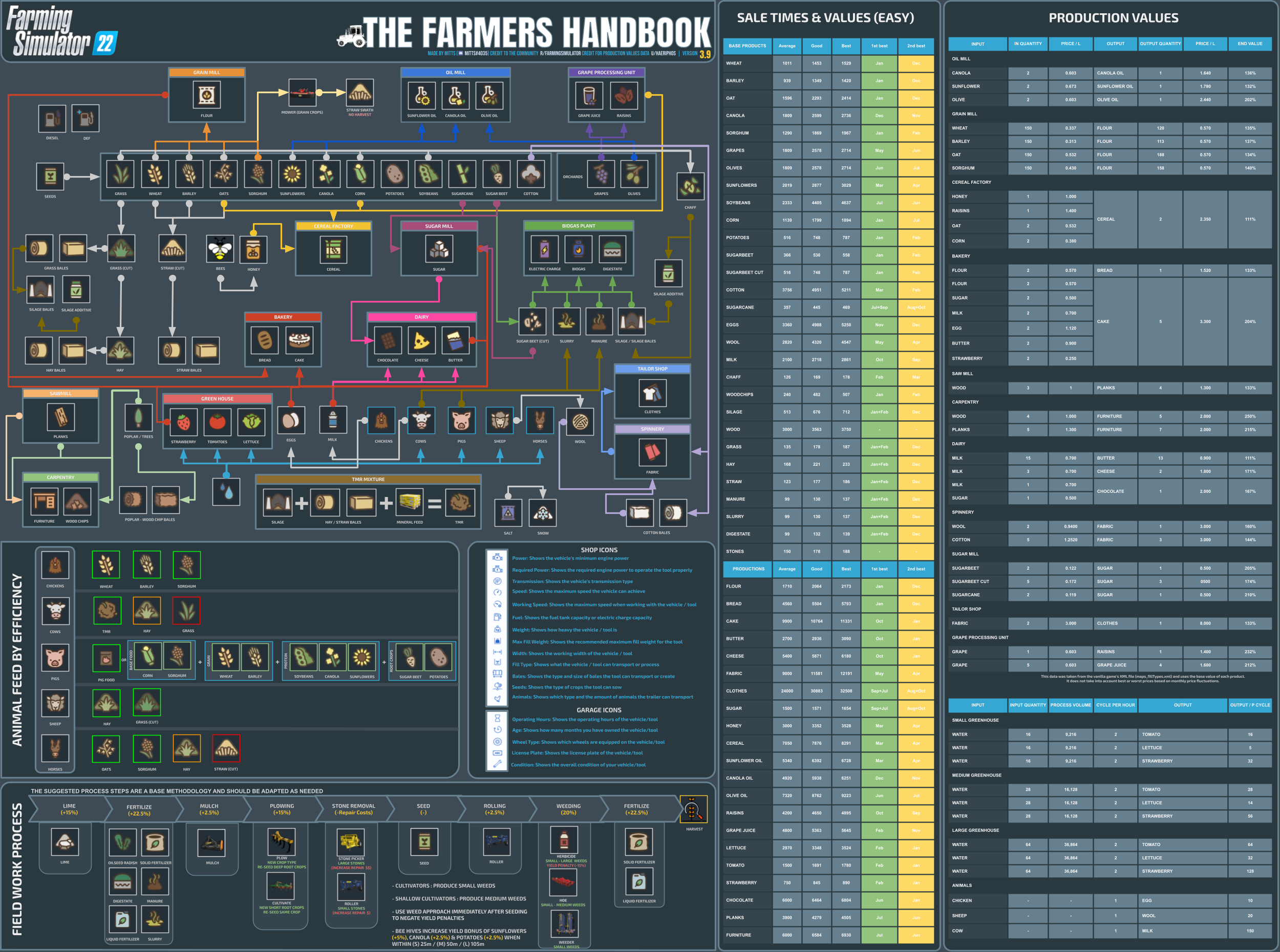Click the green 1st best header cell
The height and width of the screenshot is (952, 1280).
coord(879,46)
